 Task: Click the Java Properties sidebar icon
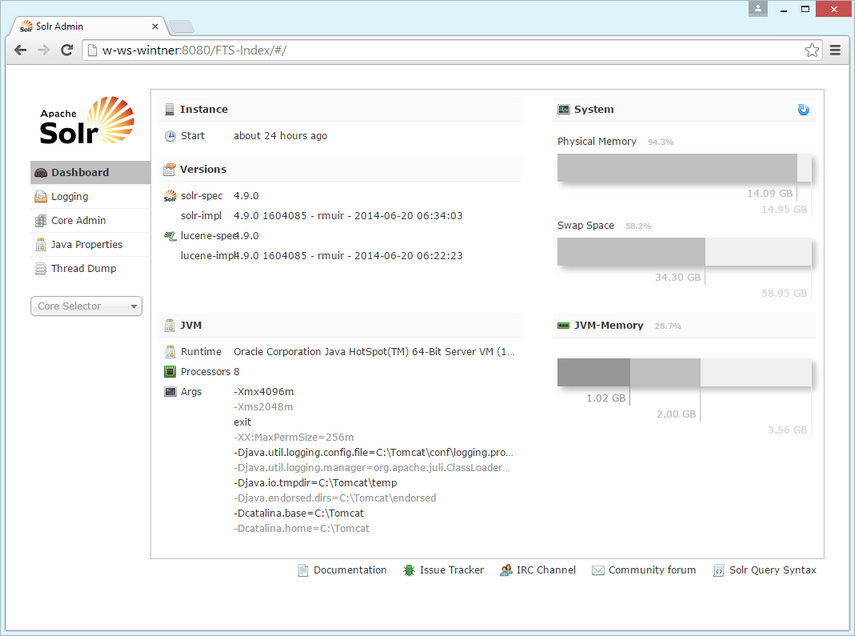click(x=41, y=245)
